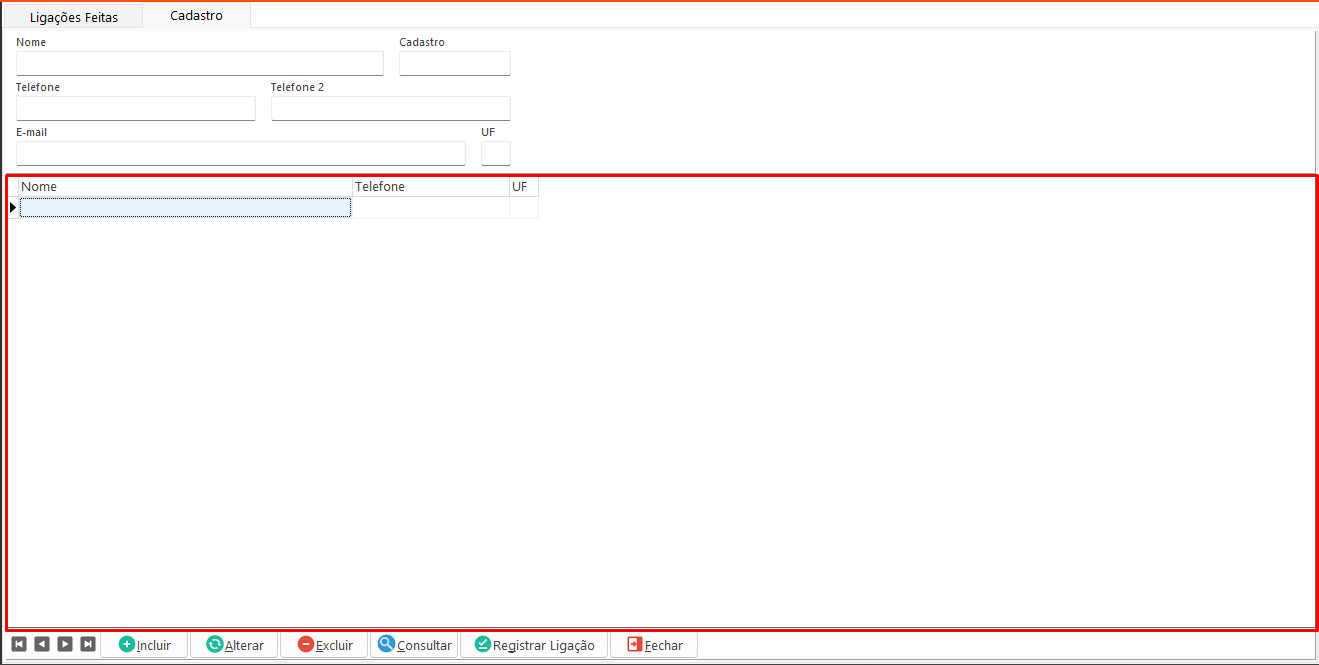Image resolution: width=1319 pixels, height=665 pixels.
Task: Close the form with Fechar
Action: [x=654, y=645]
